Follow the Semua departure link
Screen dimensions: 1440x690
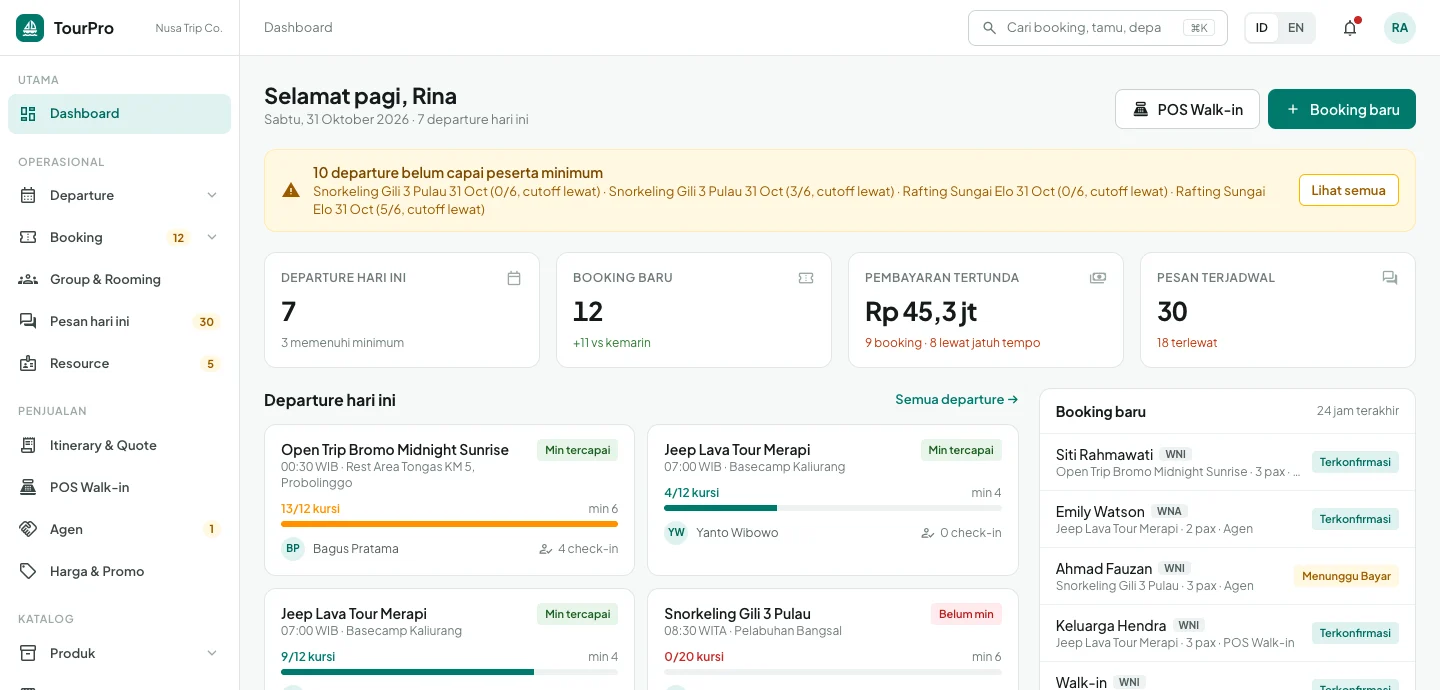(x=957, y=399)
